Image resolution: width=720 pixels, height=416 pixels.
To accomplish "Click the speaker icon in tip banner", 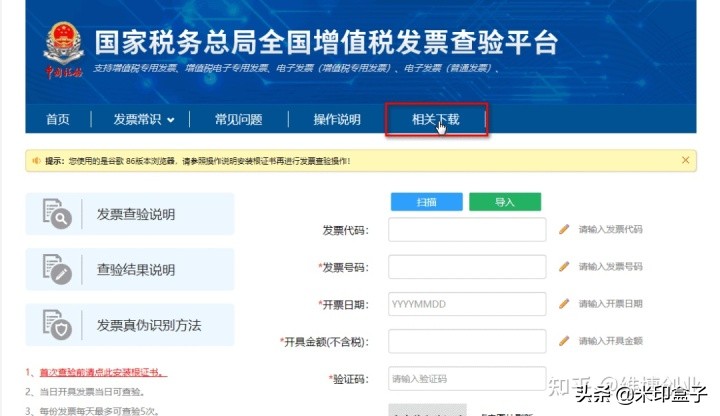I will 36,161.
